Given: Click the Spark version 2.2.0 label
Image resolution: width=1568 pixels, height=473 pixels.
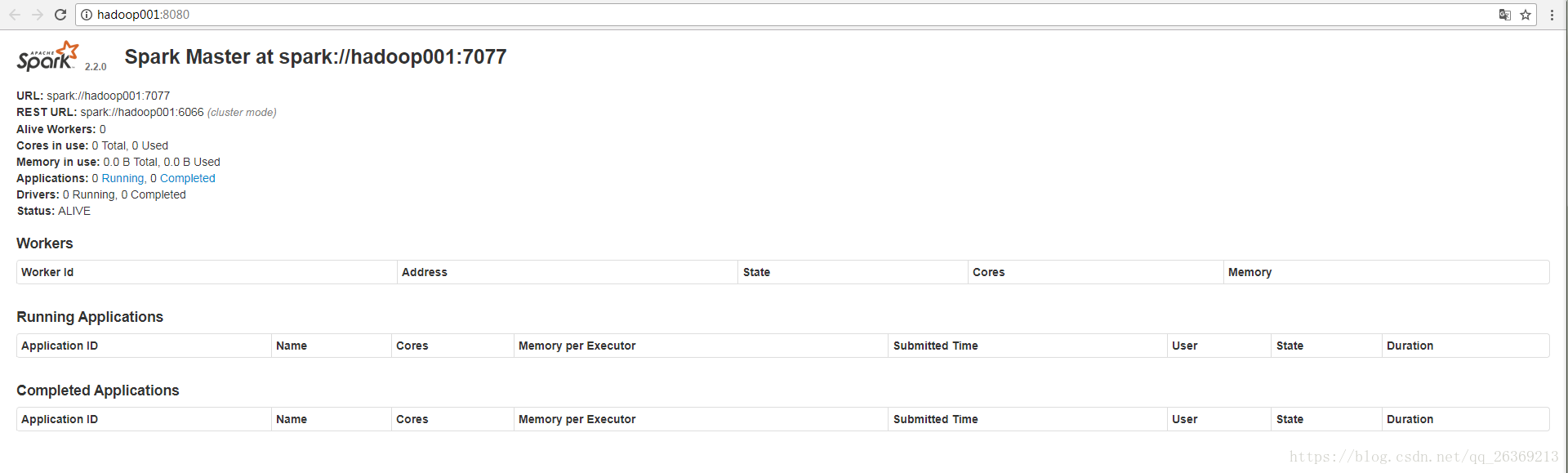Looking at the screenshot, I should tap(96, 67).
